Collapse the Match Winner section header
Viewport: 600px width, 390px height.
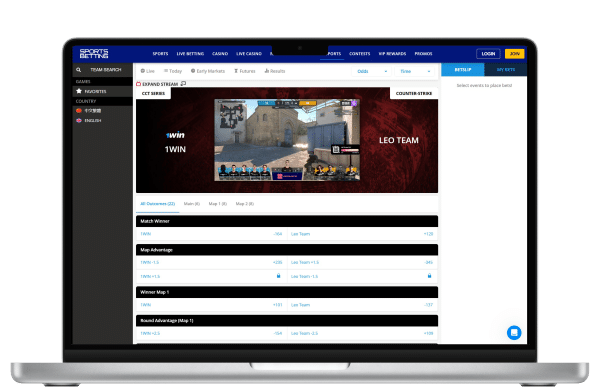pyautogui.click(x=287, y=221)
